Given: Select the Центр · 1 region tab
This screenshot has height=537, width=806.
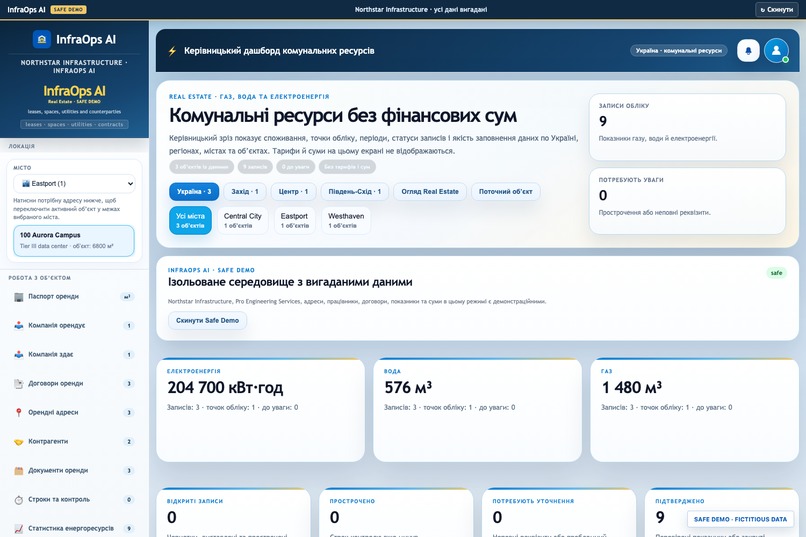Looking at the screenshot, I should pyautogui.click(x=293, y=192).
